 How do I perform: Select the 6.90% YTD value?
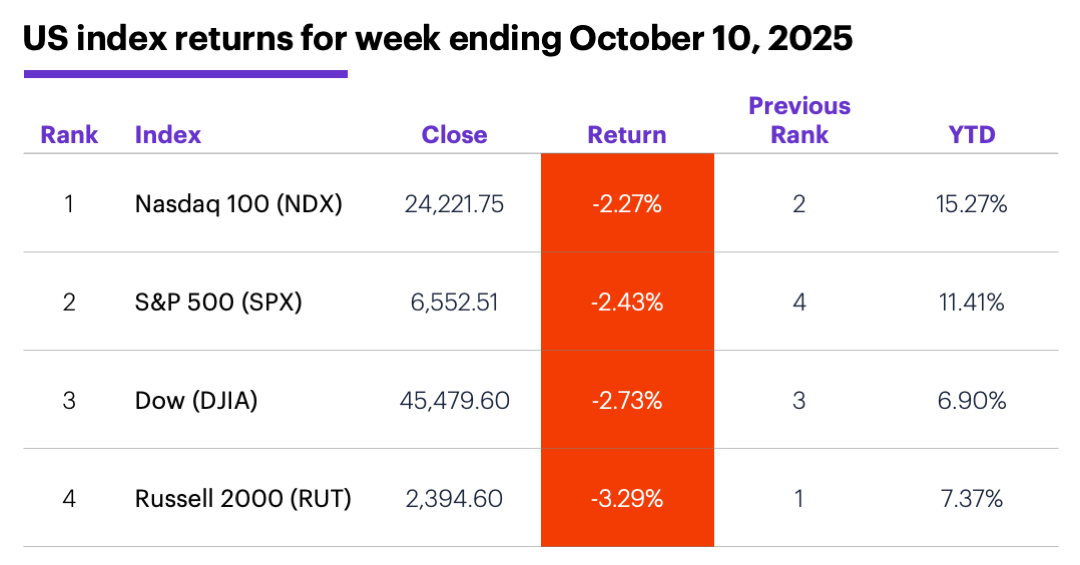(972, 401)
